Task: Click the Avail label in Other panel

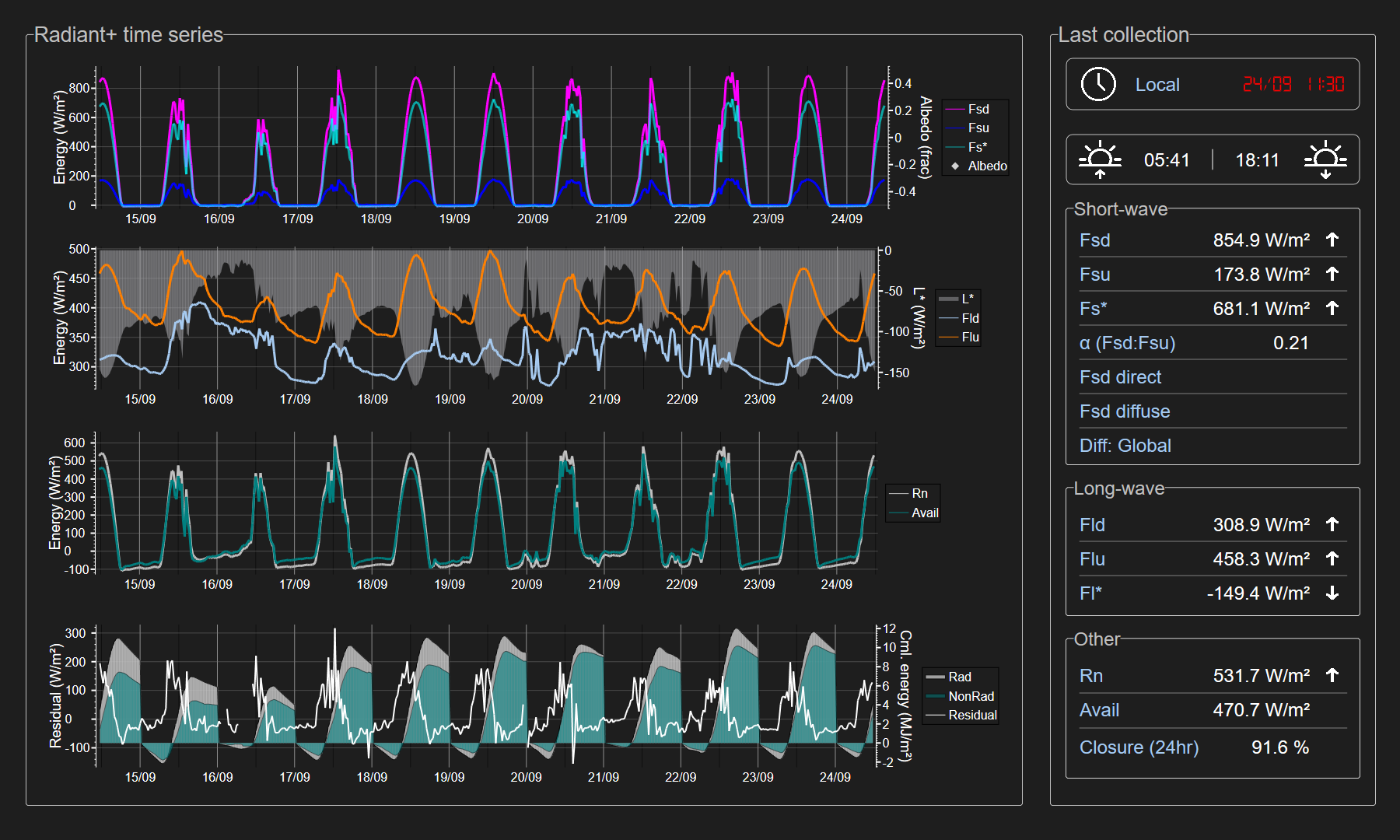Action: pyautogui.click(x=1099, y=710)
